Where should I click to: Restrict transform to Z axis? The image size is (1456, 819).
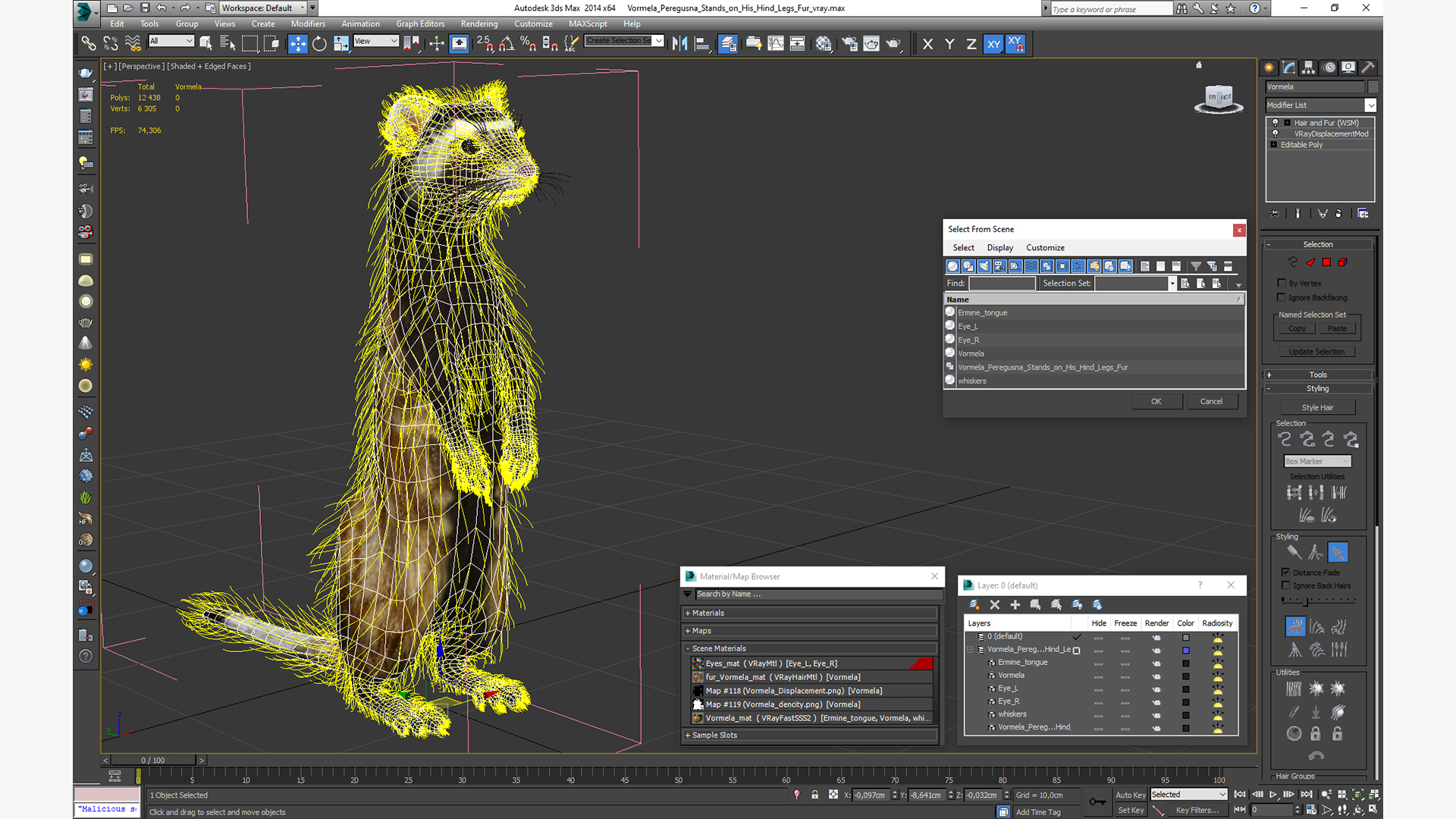coord(971,44)
